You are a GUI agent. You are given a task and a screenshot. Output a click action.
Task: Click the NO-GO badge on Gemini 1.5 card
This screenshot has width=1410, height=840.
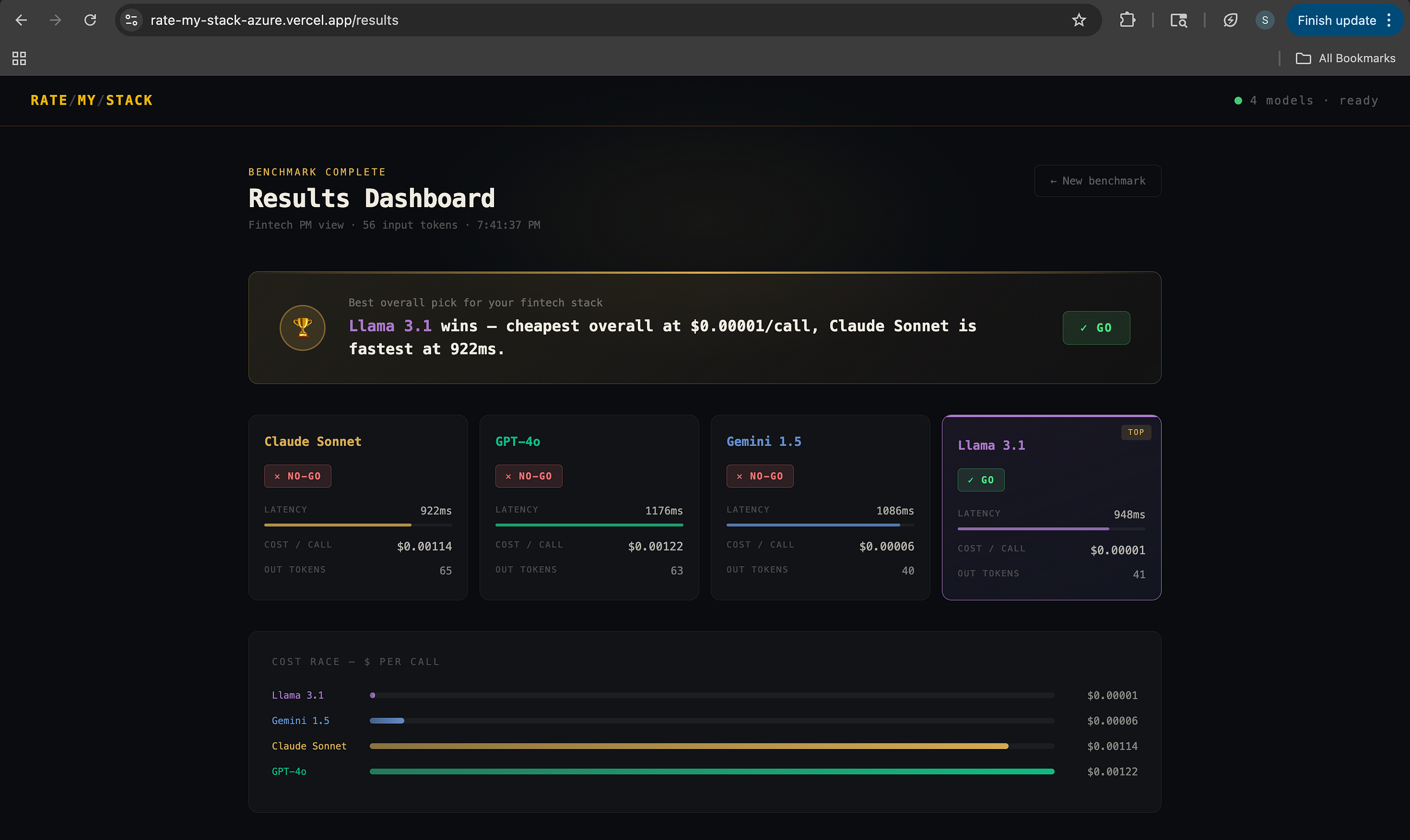point(760,476)
